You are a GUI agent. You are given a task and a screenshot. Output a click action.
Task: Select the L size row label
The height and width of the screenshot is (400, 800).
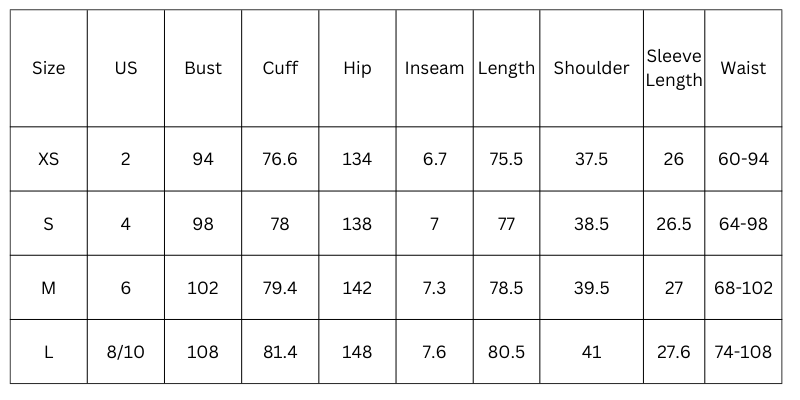coord(48,352)
